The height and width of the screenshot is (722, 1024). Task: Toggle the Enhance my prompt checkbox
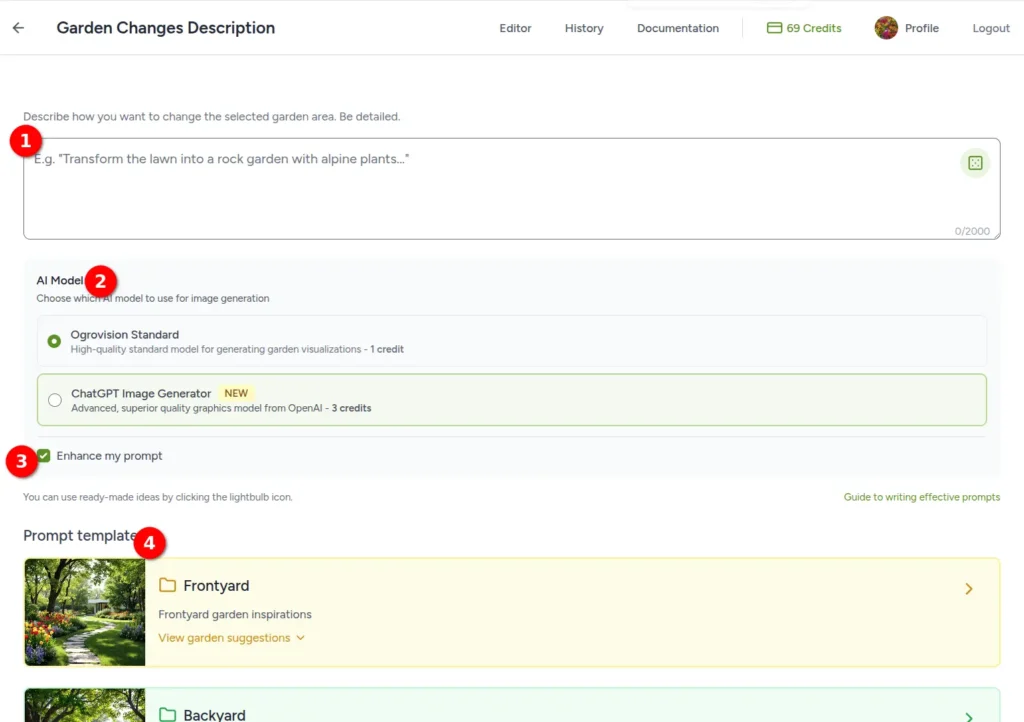44,456
